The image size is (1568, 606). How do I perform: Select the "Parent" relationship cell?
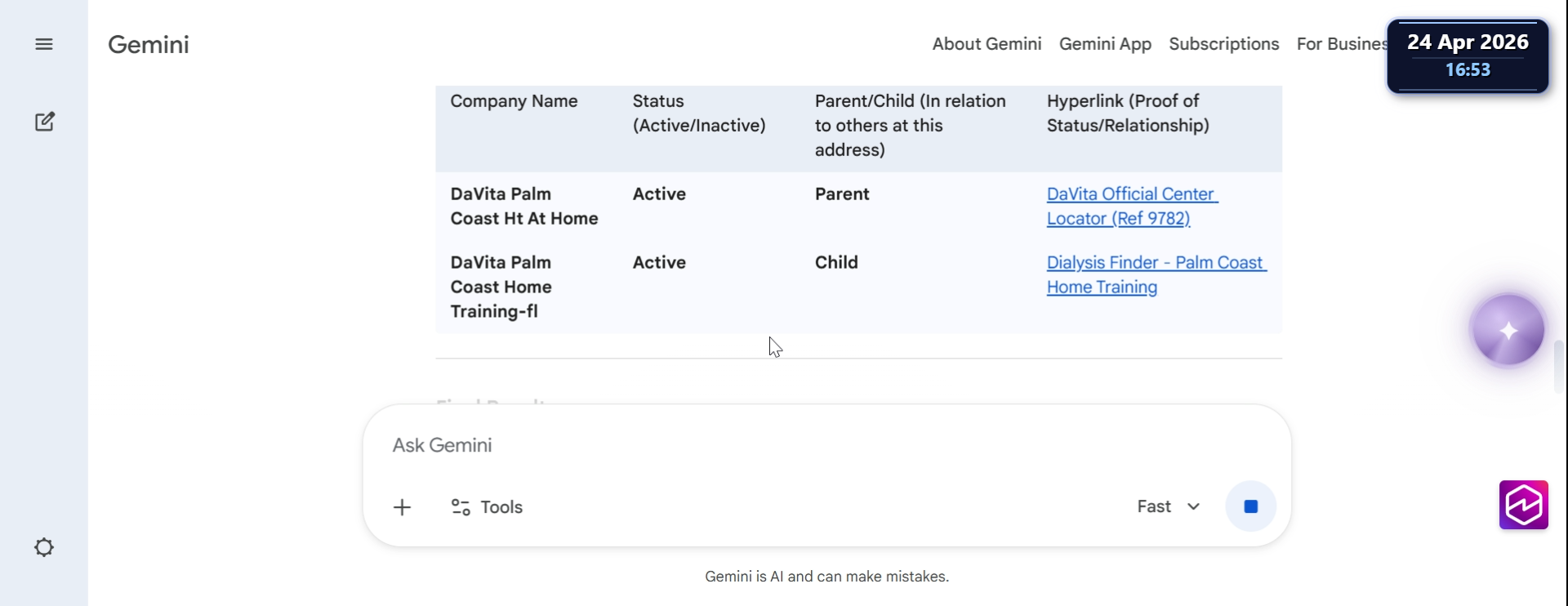click(842, 194)
